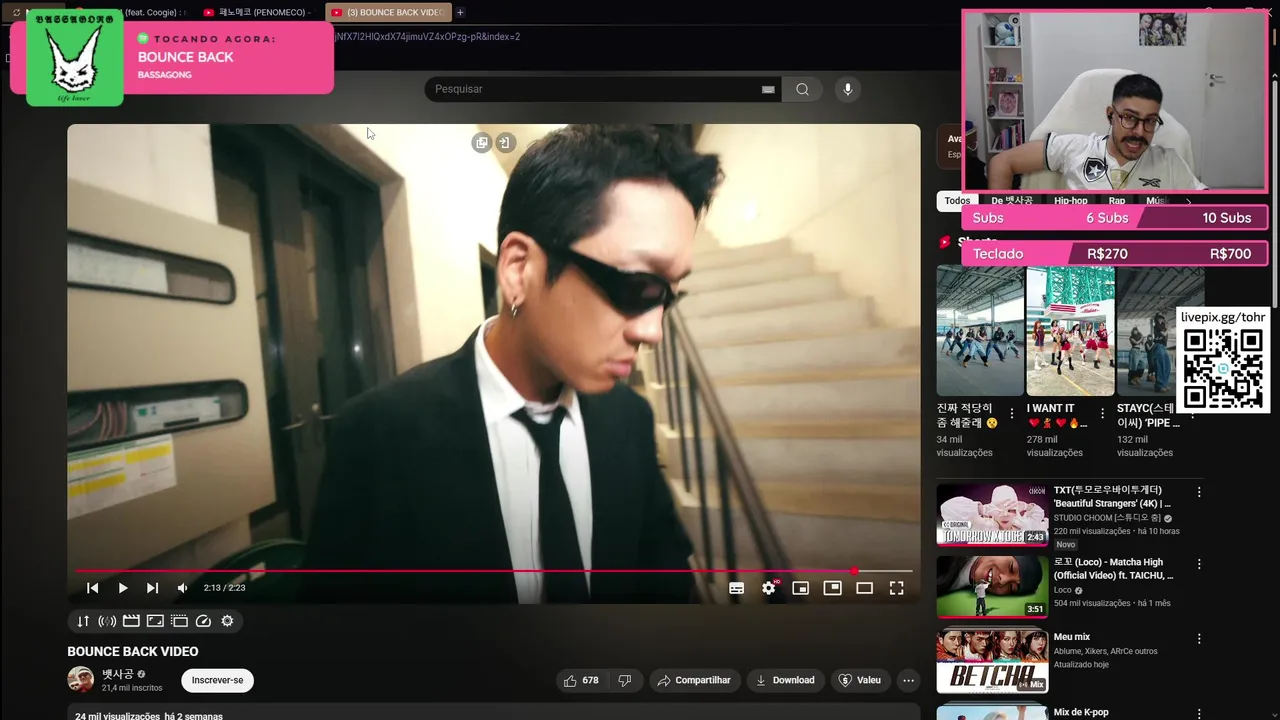Viewport: 1280px width, 720px height.
Task: Click the clapperboard cinema mode icon
Action: [x=131, y=621]
